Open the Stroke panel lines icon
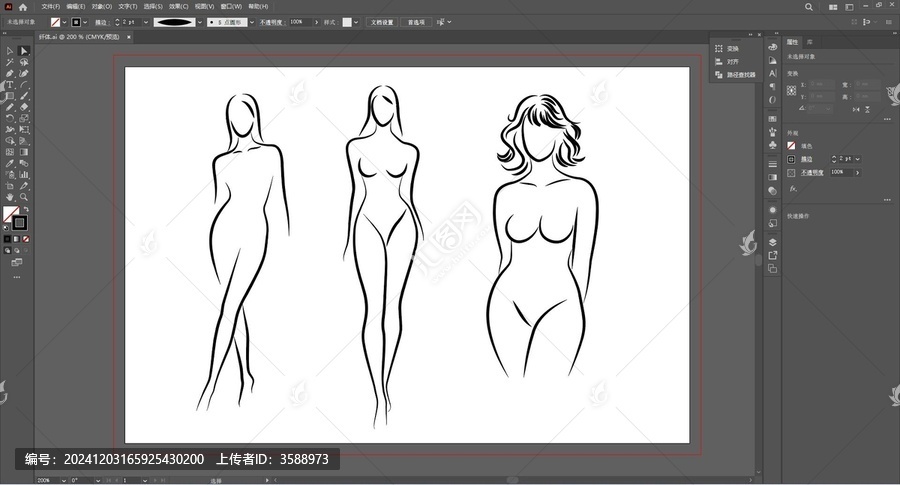 773,164
